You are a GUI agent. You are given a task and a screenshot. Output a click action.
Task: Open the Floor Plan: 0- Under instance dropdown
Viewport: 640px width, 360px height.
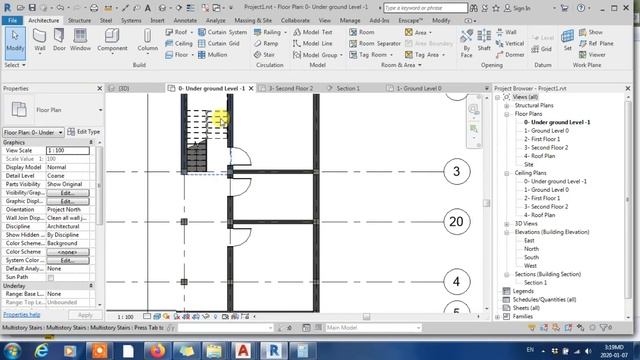coord(33,132)
